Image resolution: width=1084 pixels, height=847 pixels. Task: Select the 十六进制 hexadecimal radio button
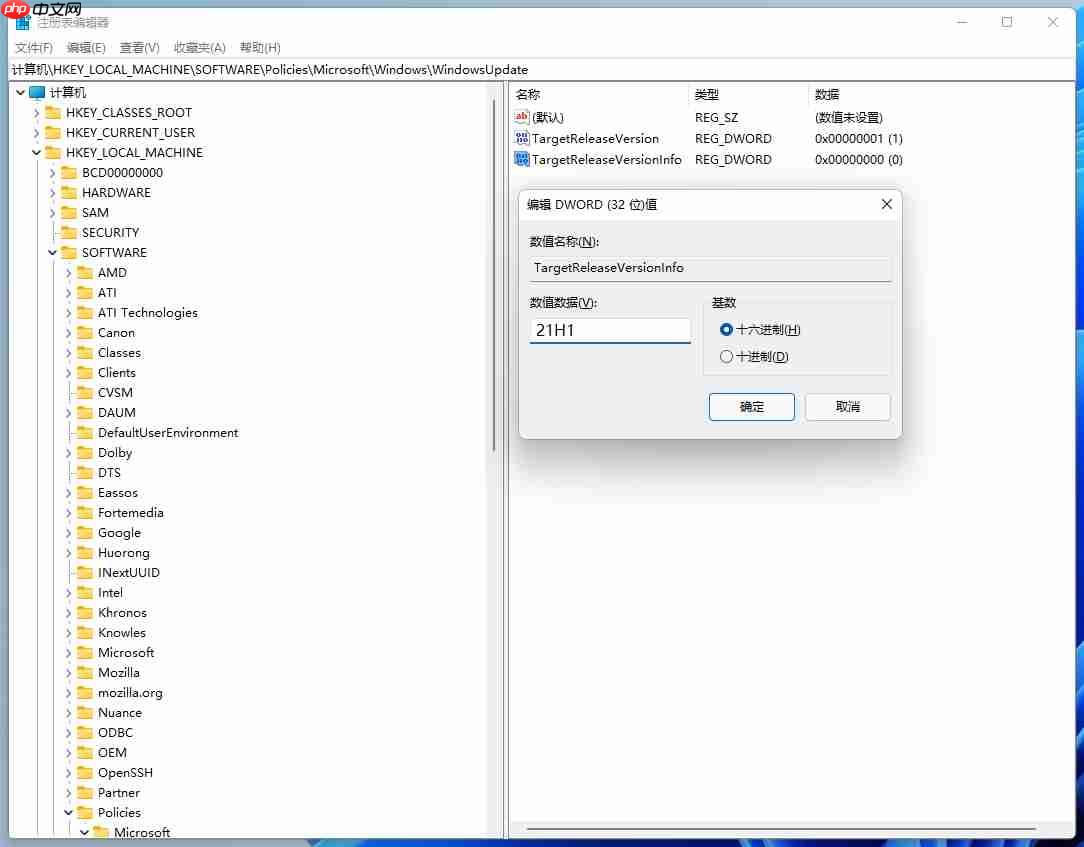(x=725, y=329)
